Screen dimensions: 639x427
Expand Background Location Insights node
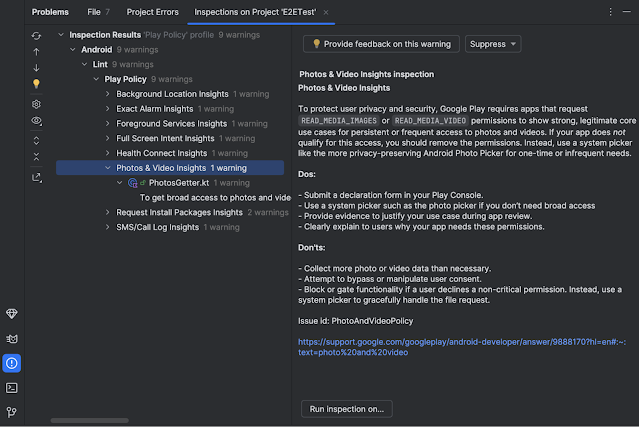click(x=107, y=94)
